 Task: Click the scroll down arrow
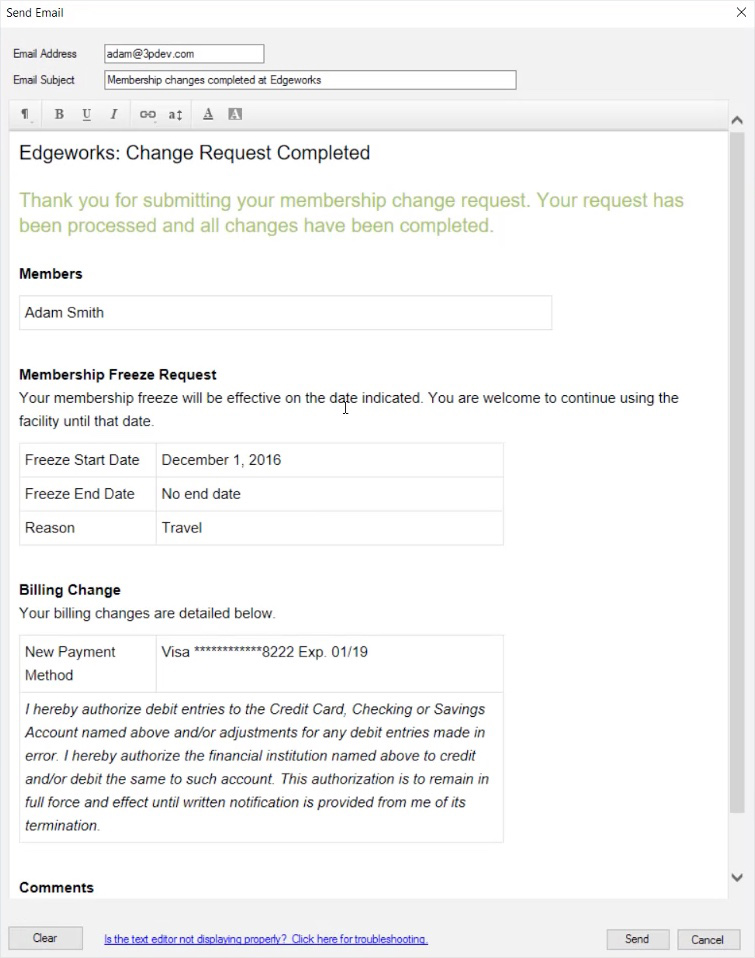coord(737,877)
